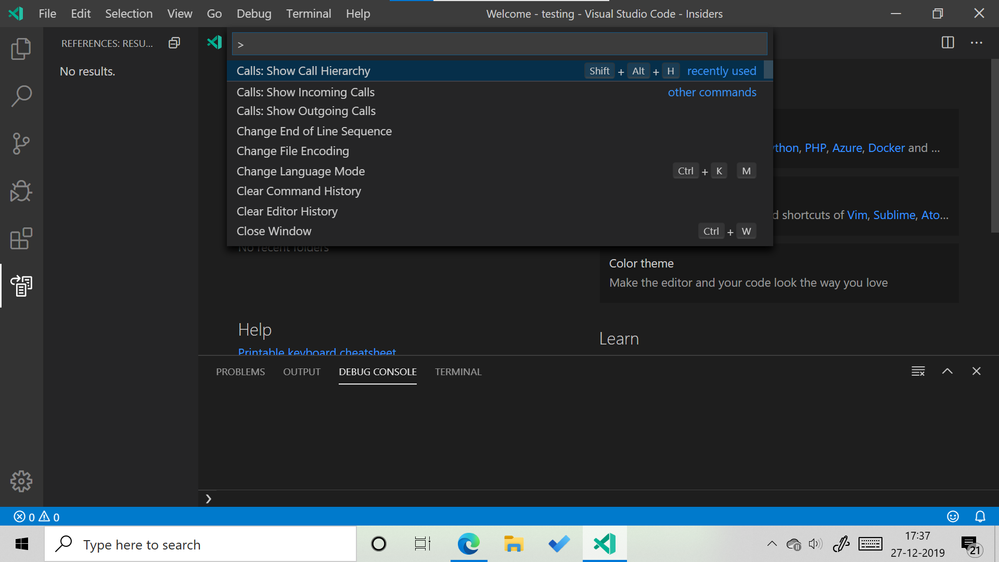This screenshot has height=562, width=999.
Task: Open the Go menu
Action: pos(214,13)
